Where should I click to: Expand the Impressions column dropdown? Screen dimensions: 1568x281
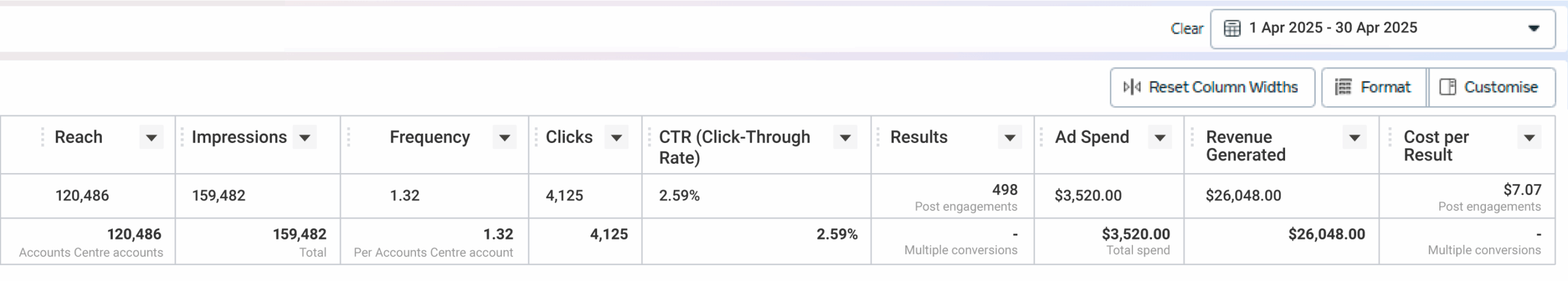(304, 137)
